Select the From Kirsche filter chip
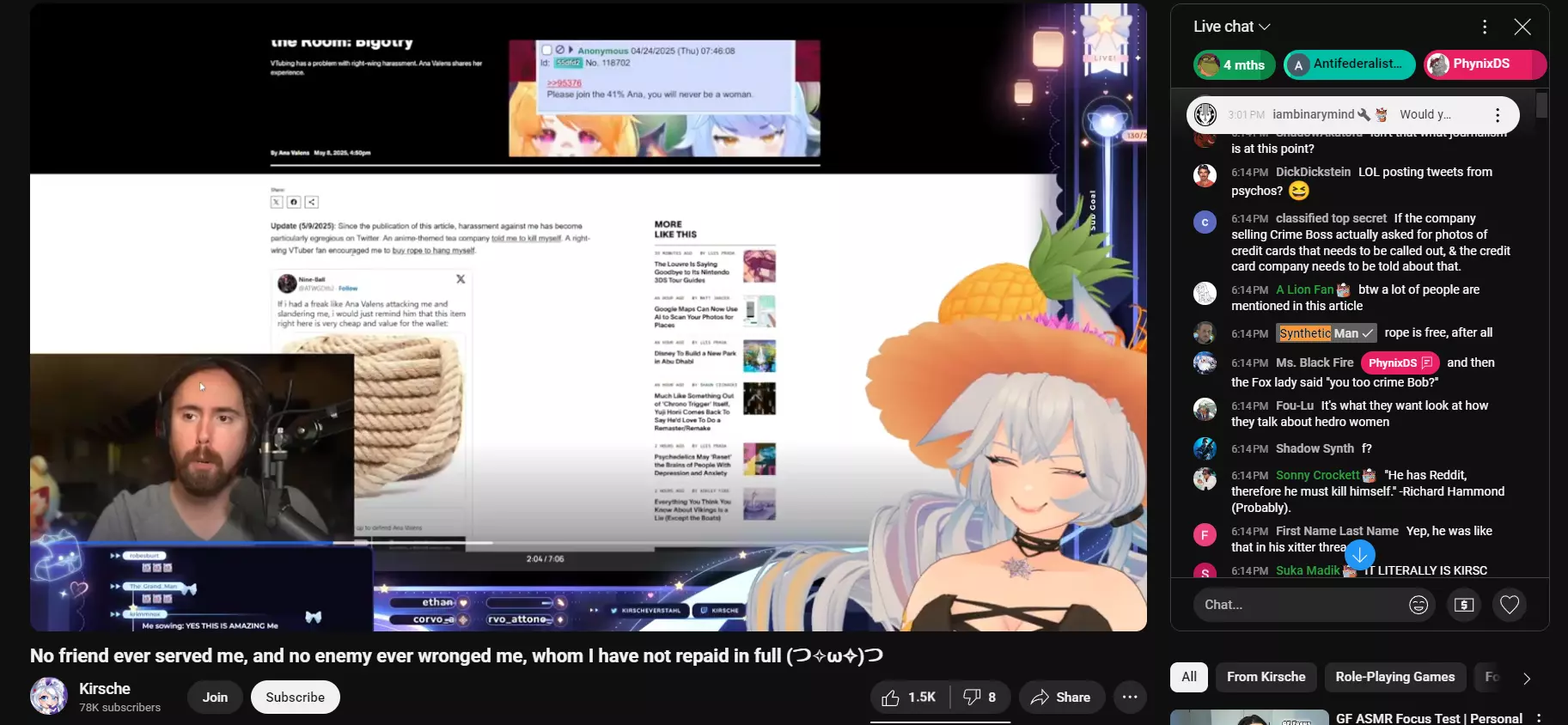This screenshot has width=1568, height=725. [1266, 677]
